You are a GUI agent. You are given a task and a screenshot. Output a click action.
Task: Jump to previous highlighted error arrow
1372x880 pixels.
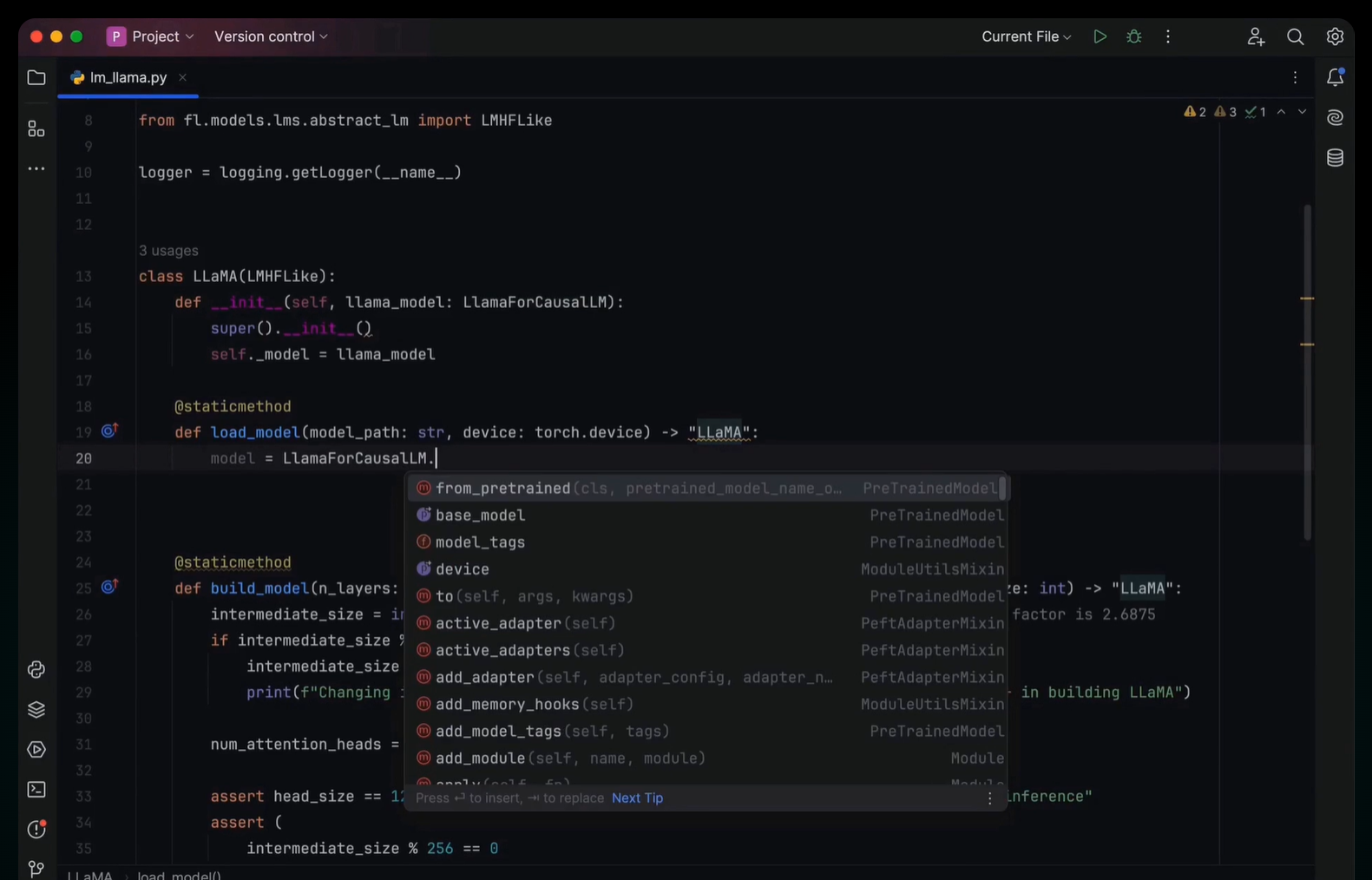tap(1282, 112)
